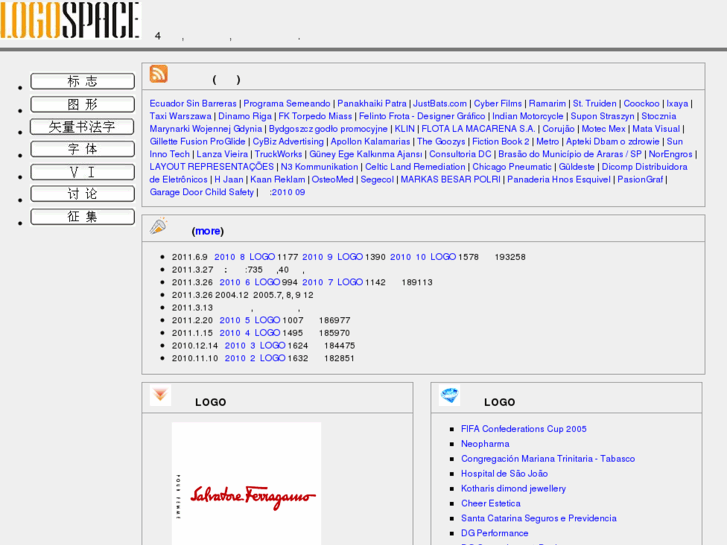Image resolution: width=727 pixels, height=545 pixels.
Task: Open the Cyber Films link
Action: (x=497, y=103)
